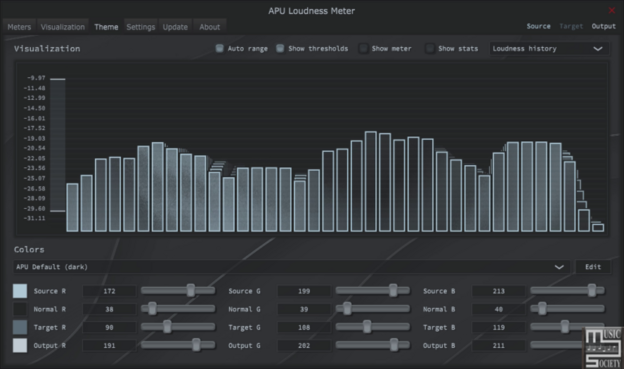Click the Visualization section heading

point(47,49)
